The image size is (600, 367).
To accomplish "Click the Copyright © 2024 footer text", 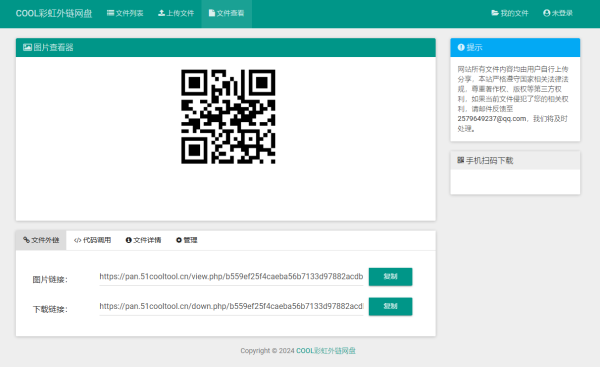I will click(267, 351).
